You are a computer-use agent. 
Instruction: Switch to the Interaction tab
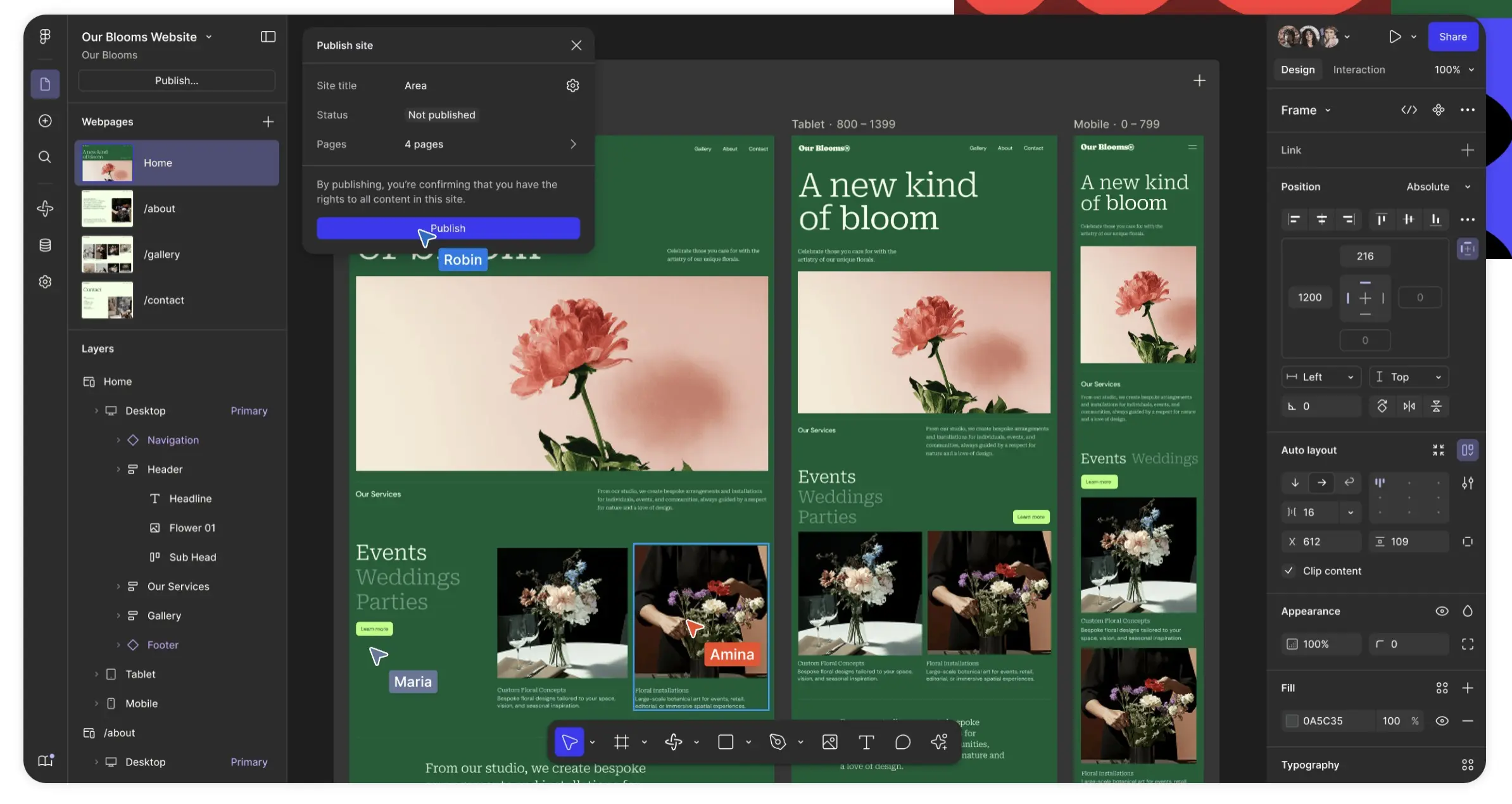[1359, 70]
